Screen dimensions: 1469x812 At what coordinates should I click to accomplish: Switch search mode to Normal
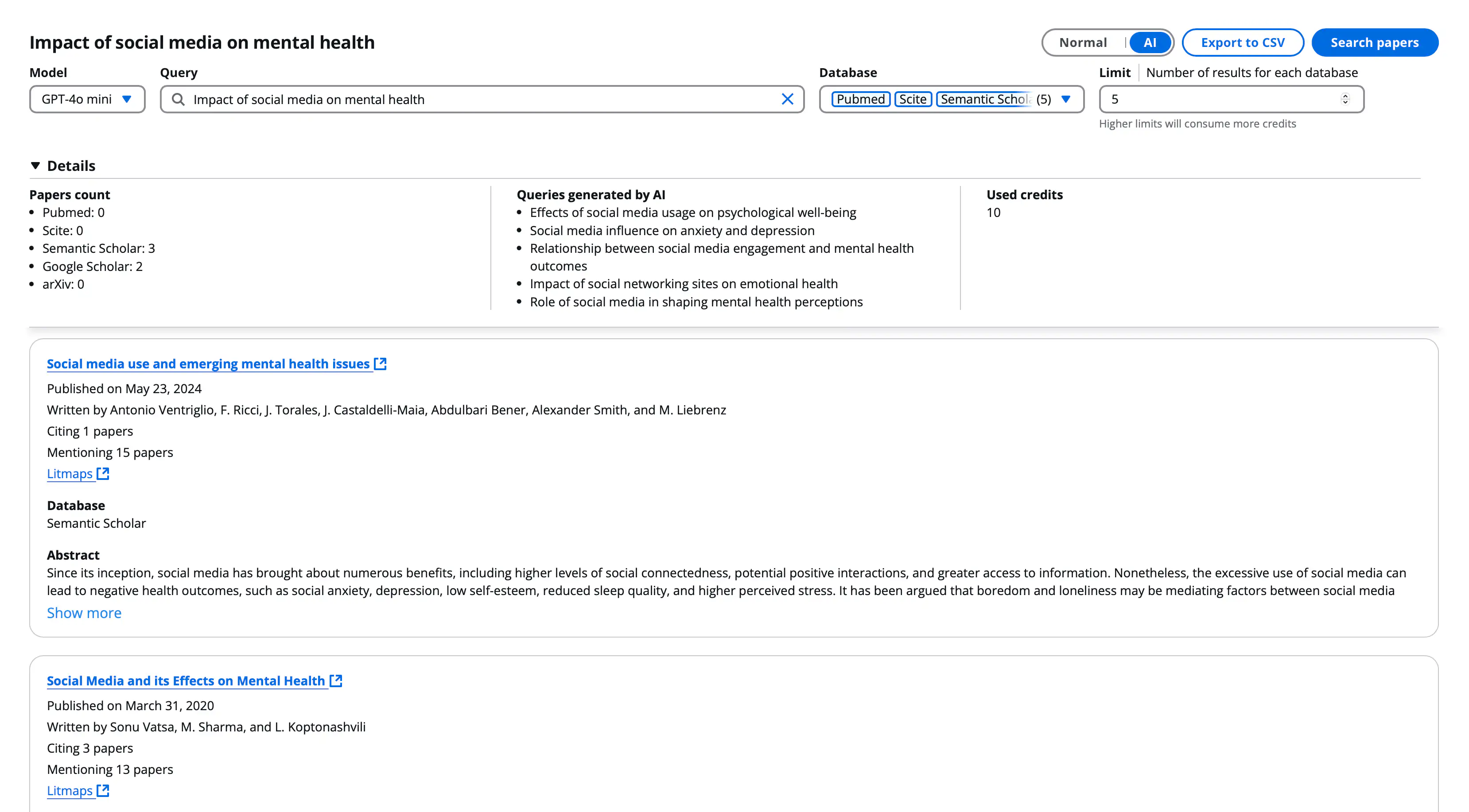point(1082,43)
